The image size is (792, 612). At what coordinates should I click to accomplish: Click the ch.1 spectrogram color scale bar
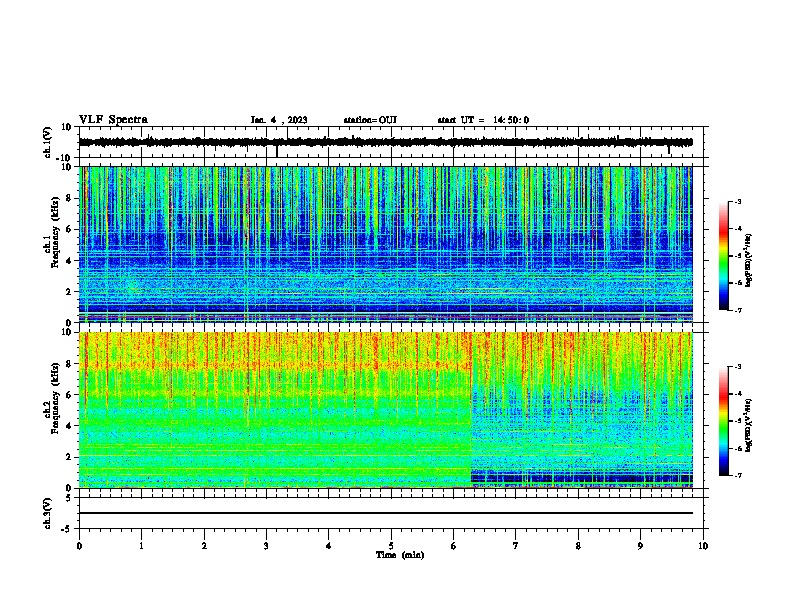723,256
